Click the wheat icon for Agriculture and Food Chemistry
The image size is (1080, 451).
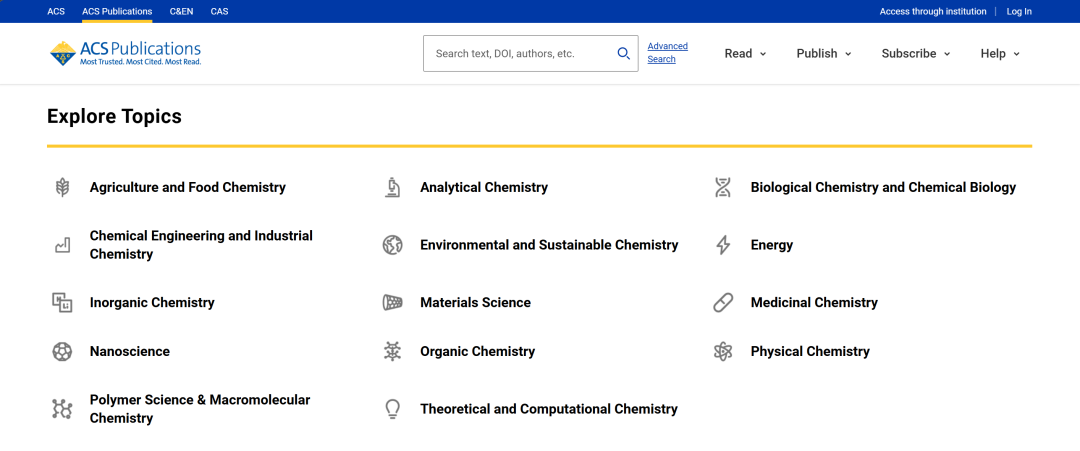coord(62,187)
